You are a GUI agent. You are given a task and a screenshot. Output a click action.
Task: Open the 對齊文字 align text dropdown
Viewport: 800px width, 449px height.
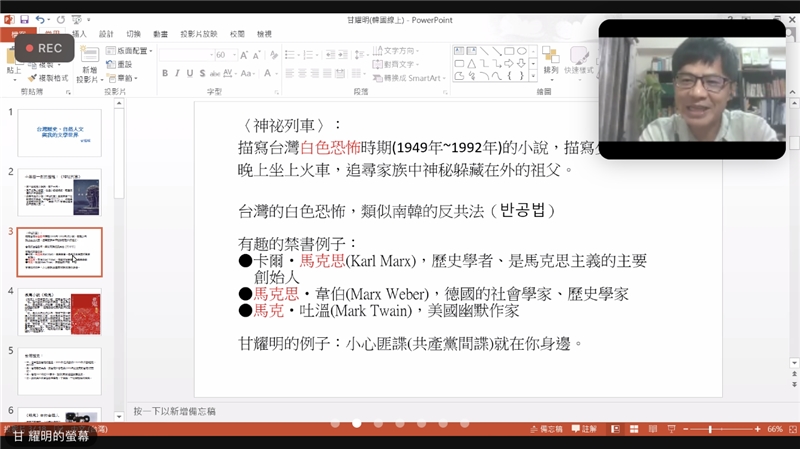395,64
